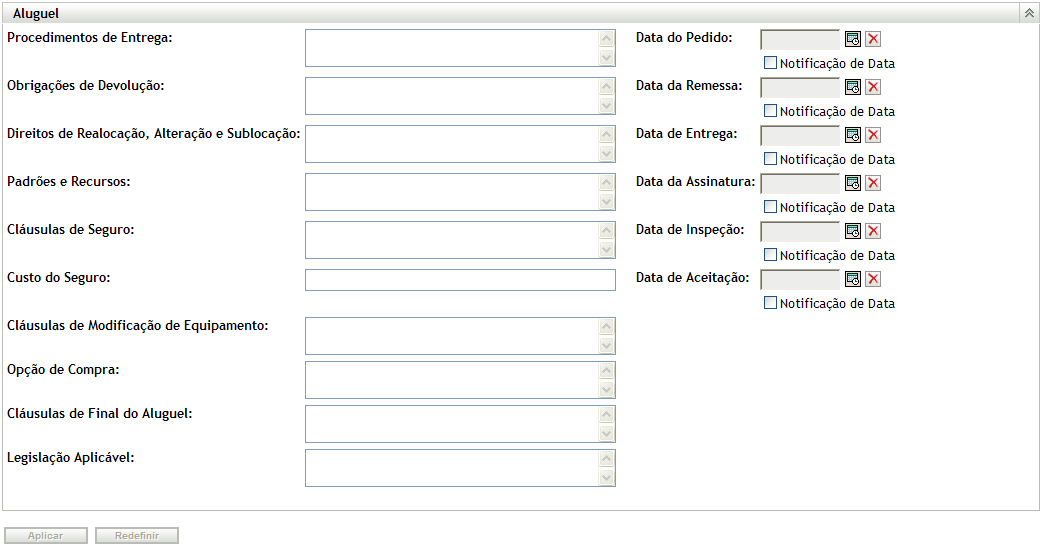
Task: Clear the Data de Entrega date
Action: pos(873,135)
